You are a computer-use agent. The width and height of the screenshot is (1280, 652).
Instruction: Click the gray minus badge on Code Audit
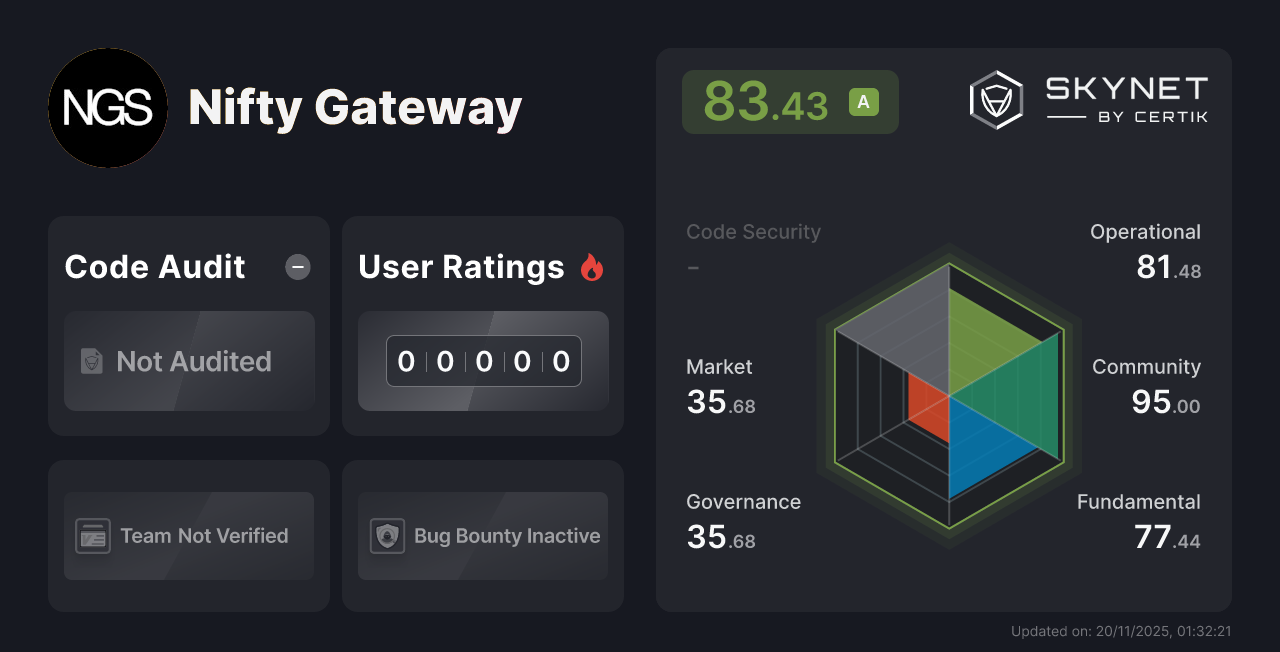[x=297, y=266]
